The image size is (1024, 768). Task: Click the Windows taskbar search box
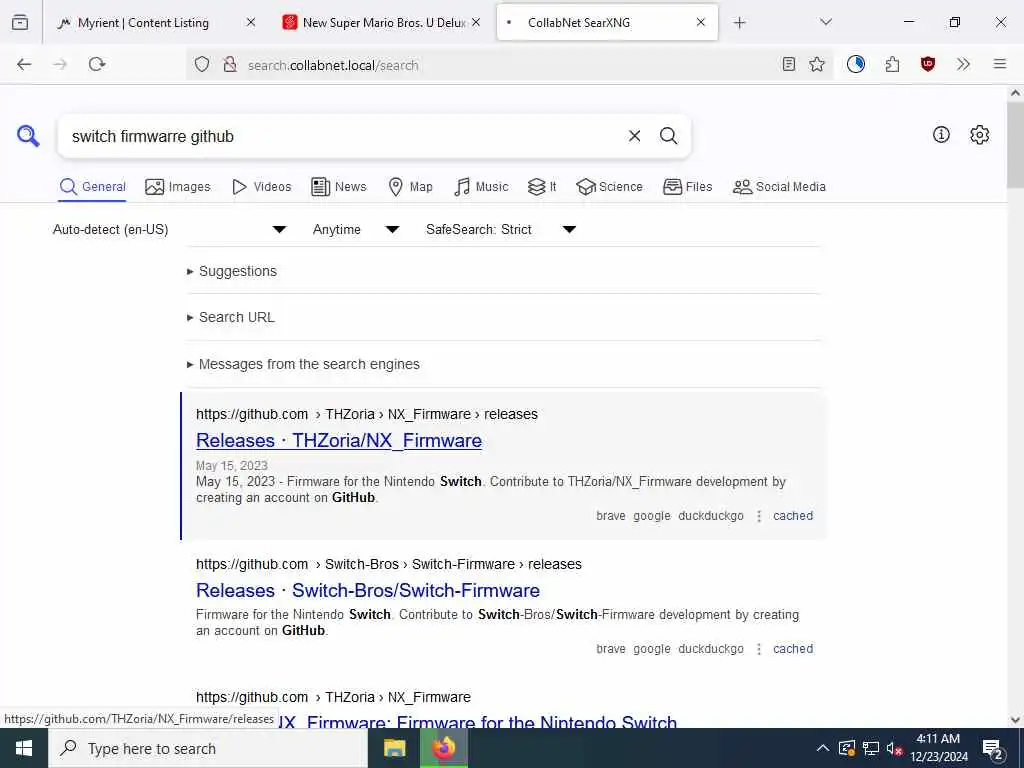[x=208, y=748]
